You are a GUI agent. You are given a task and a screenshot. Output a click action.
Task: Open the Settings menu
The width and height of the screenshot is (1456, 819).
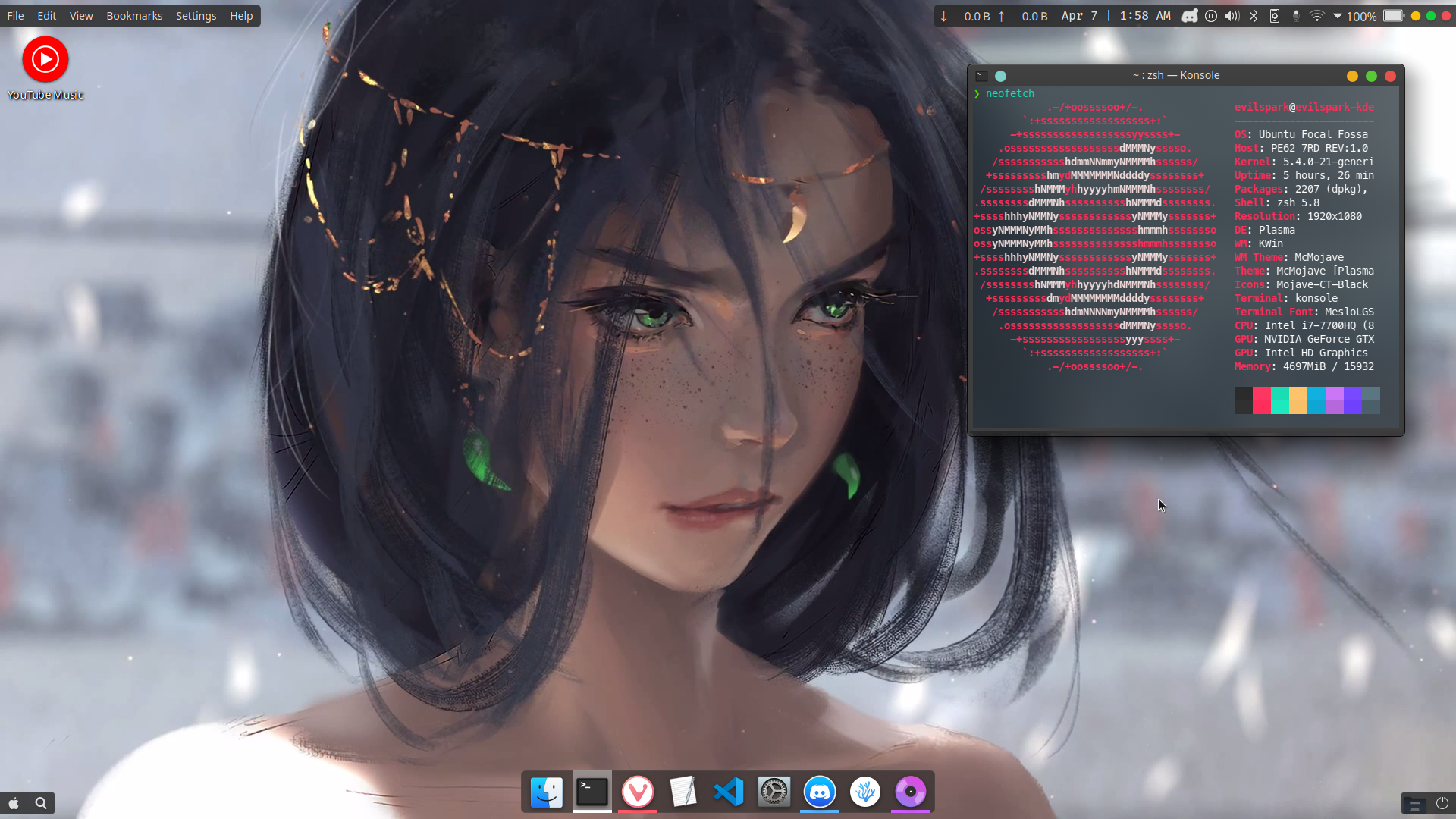(x=196, y=16)
